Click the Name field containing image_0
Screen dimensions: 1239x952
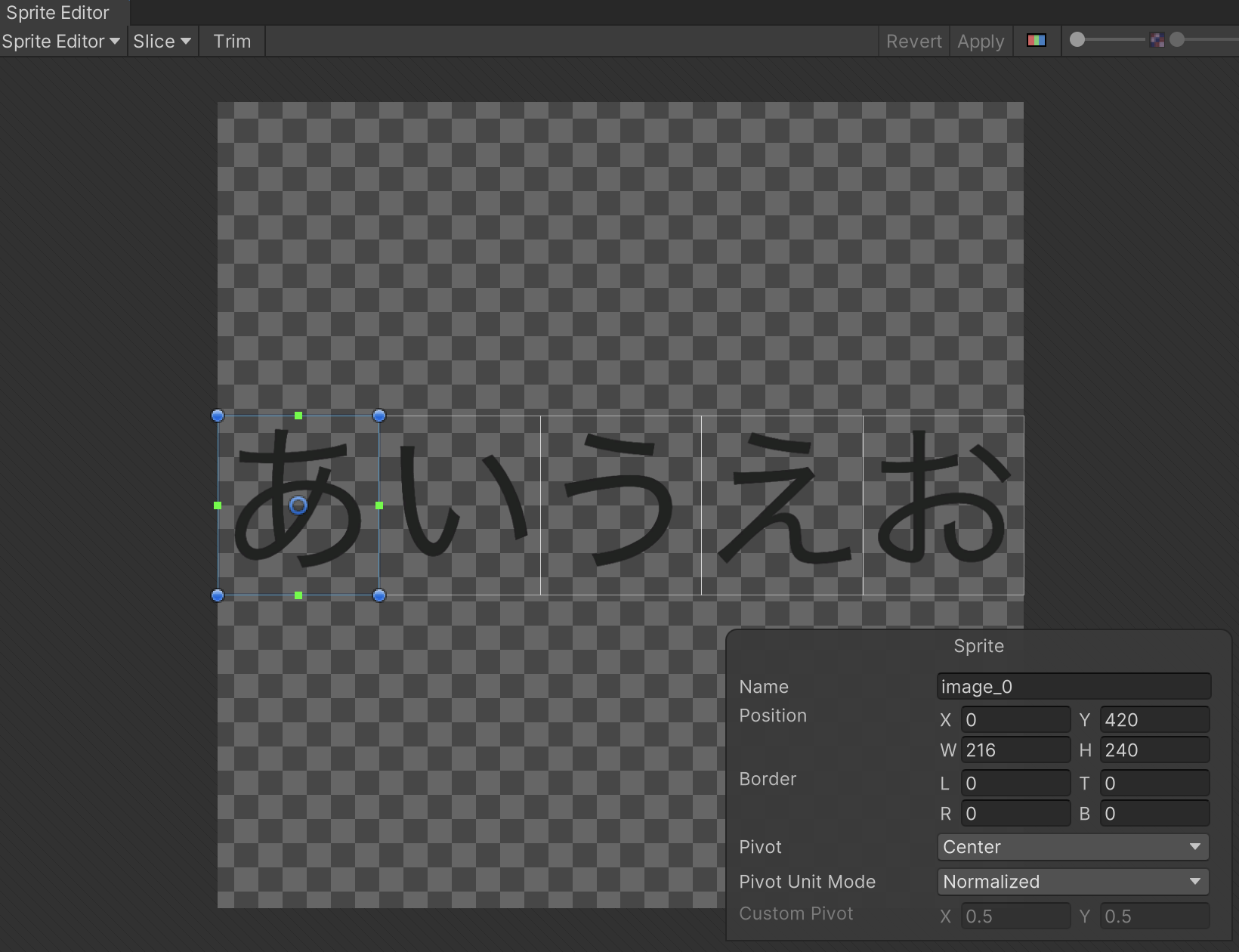tap(1074, 687)
